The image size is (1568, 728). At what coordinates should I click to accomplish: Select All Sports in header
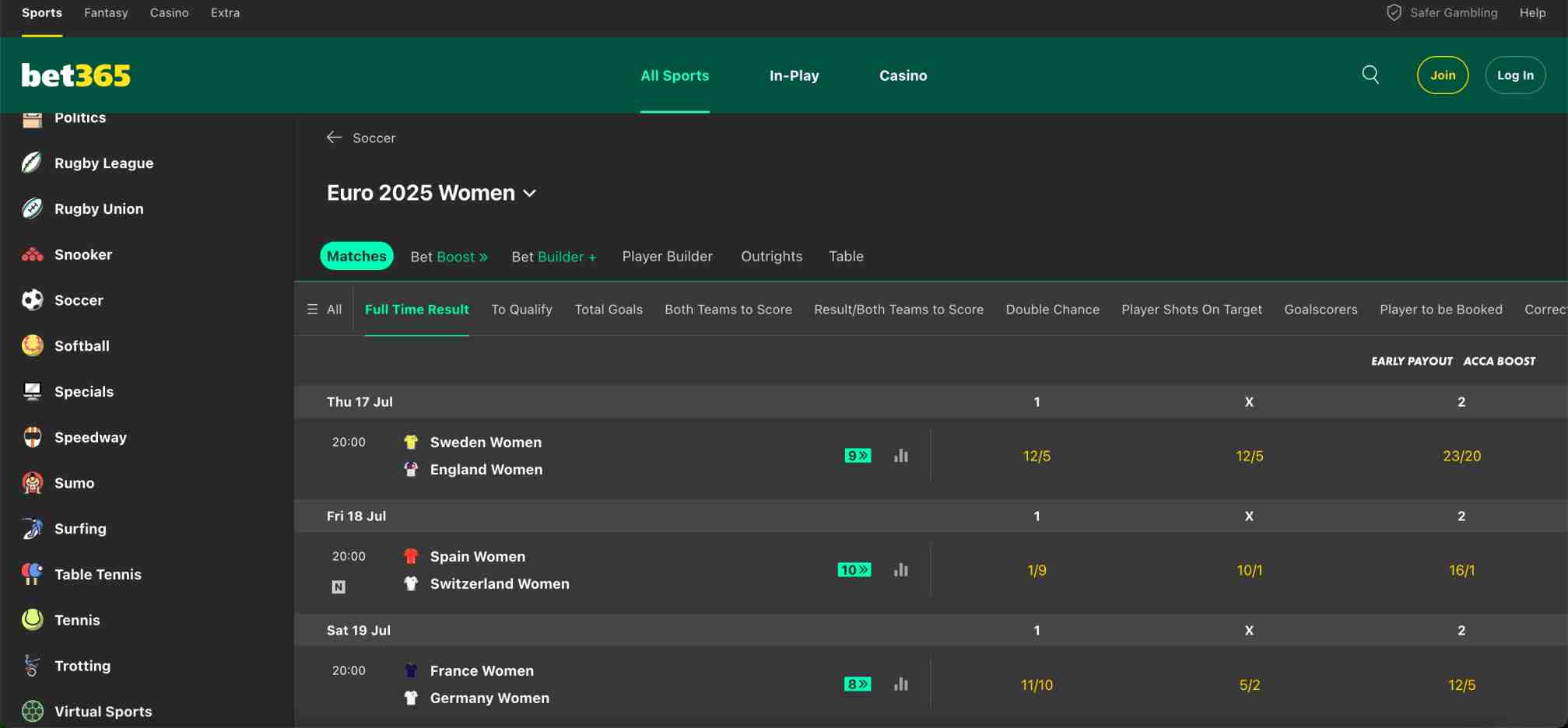point(675,75)
